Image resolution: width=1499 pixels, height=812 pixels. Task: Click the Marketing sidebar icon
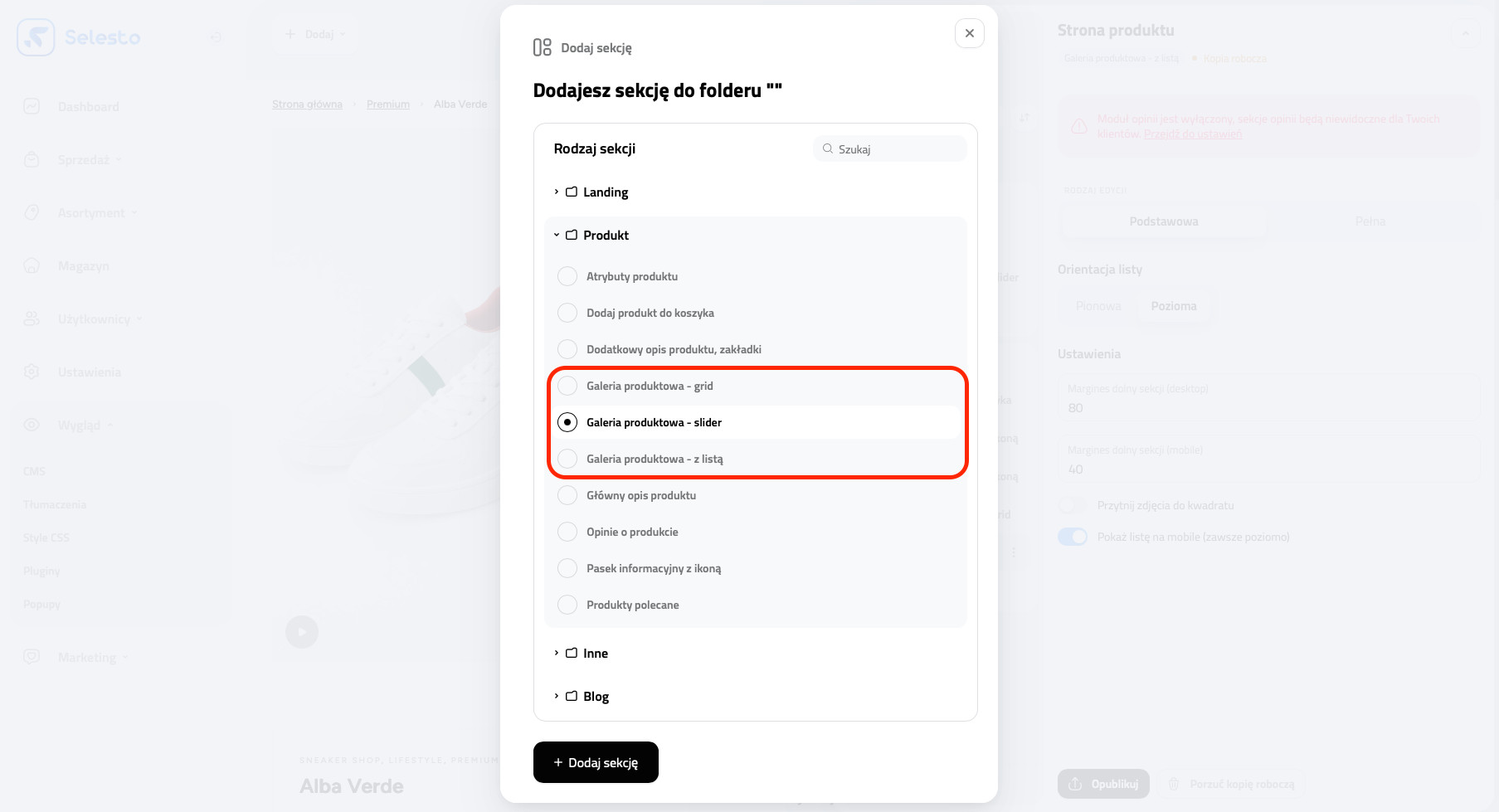tap(32, 657)
